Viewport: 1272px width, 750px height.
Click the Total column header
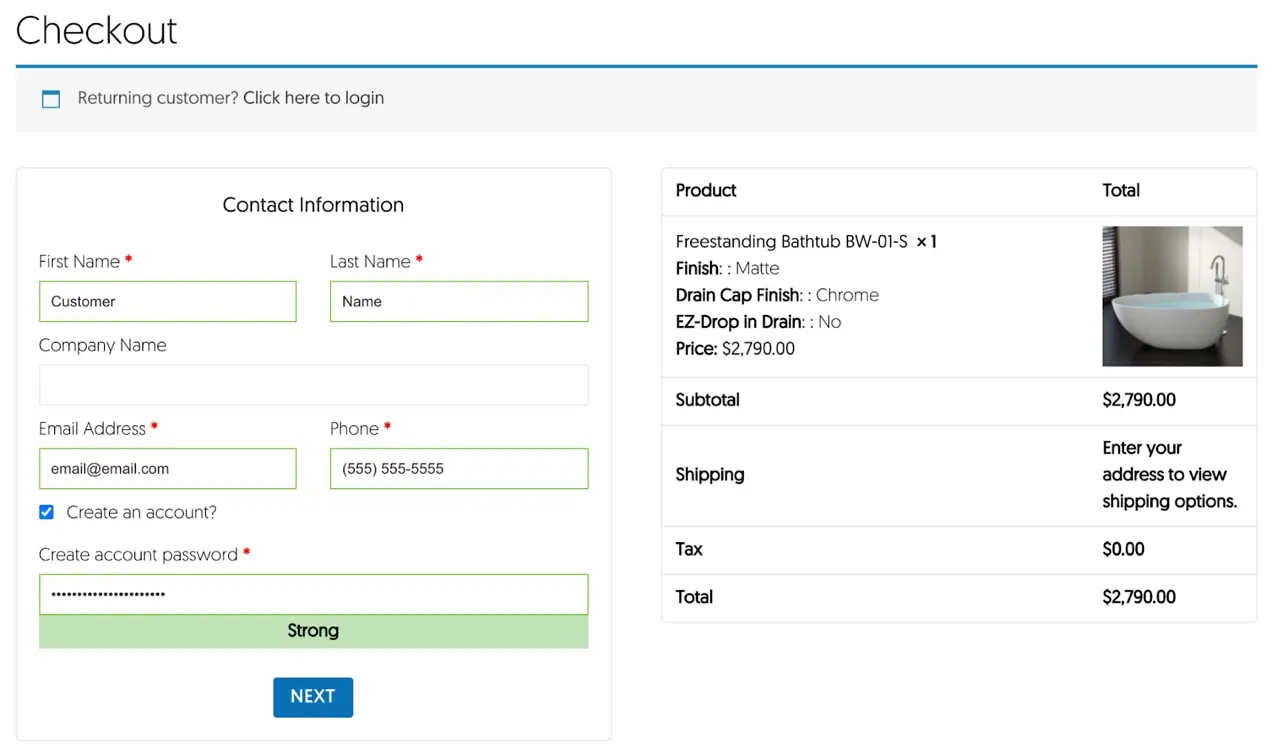click(1121, 190)
